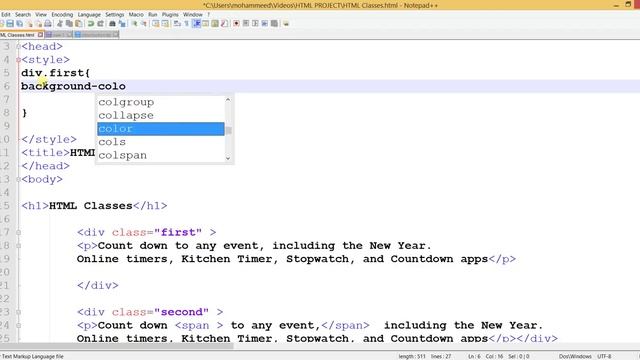This screenshot has width=640, height=360.
Task: Open user defined language icon
Action: click(206, 24)
